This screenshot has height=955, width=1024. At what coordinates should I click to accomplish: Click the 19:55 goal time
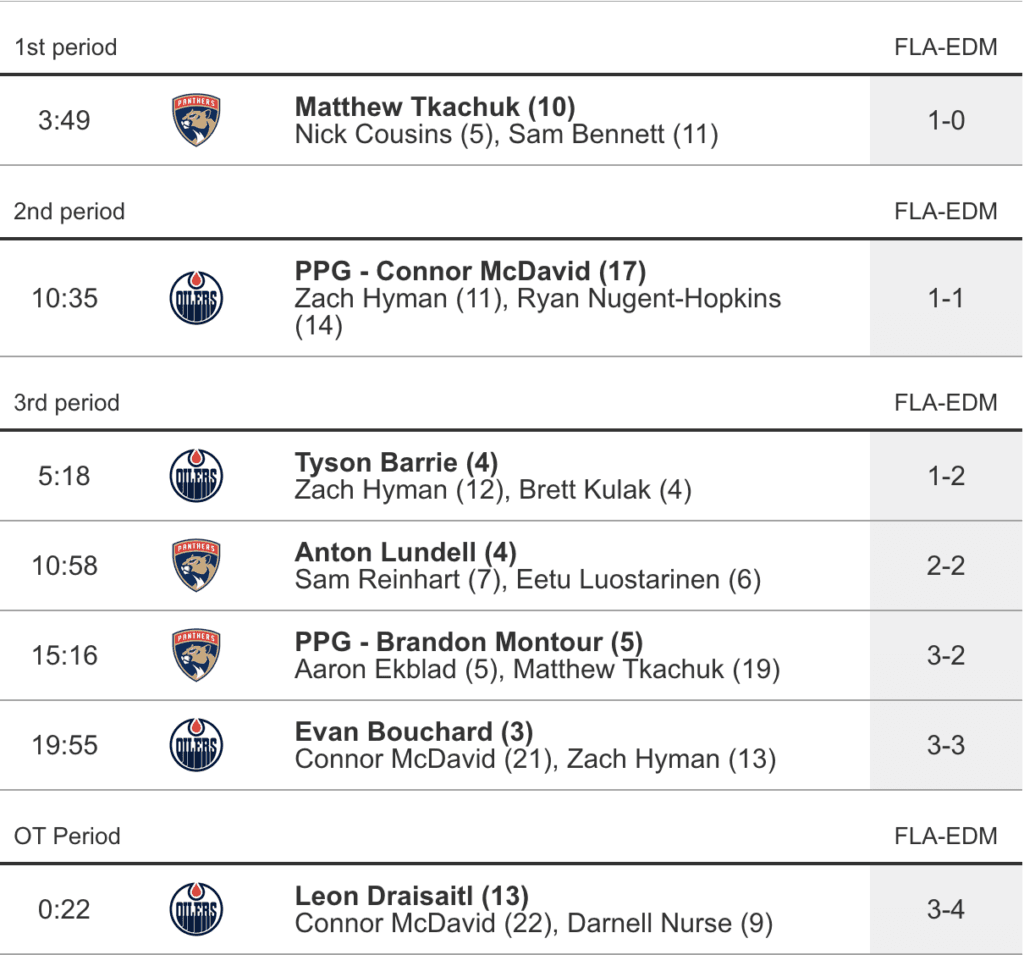(x=64, y=746)
